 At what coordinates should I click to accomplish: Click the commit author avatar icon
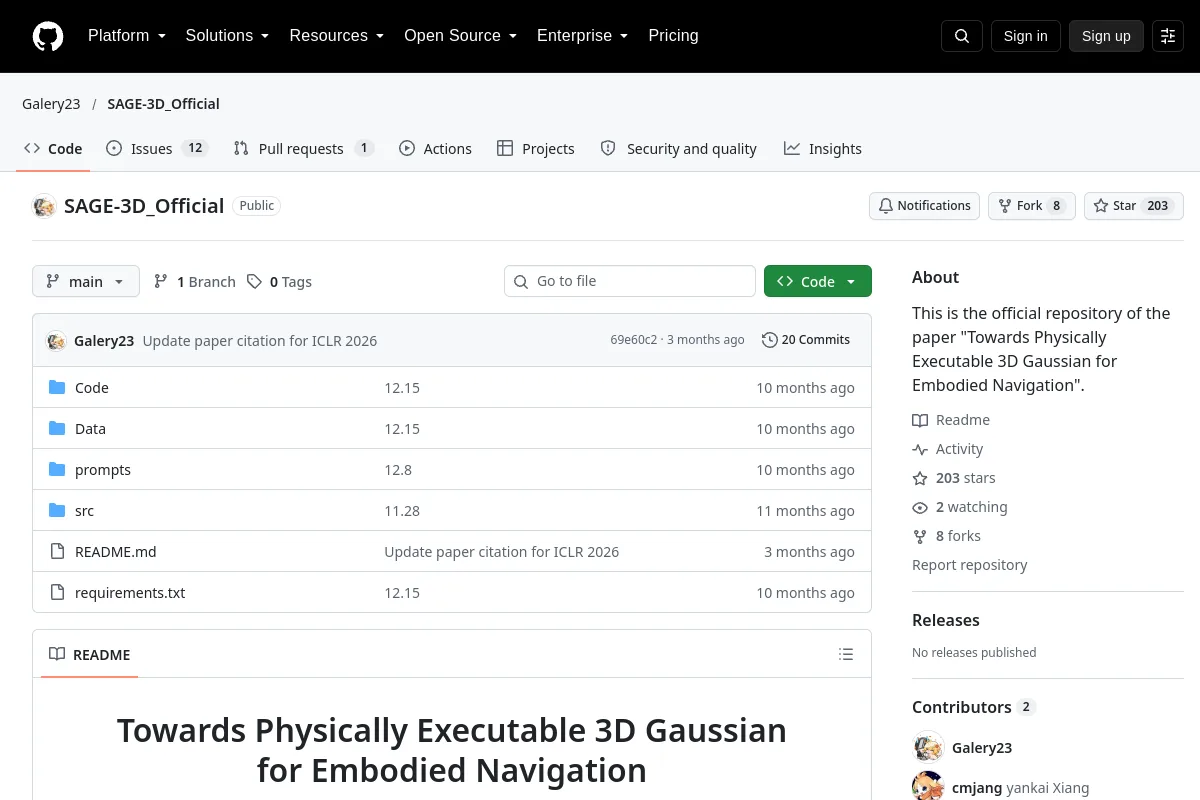point(56,340)
